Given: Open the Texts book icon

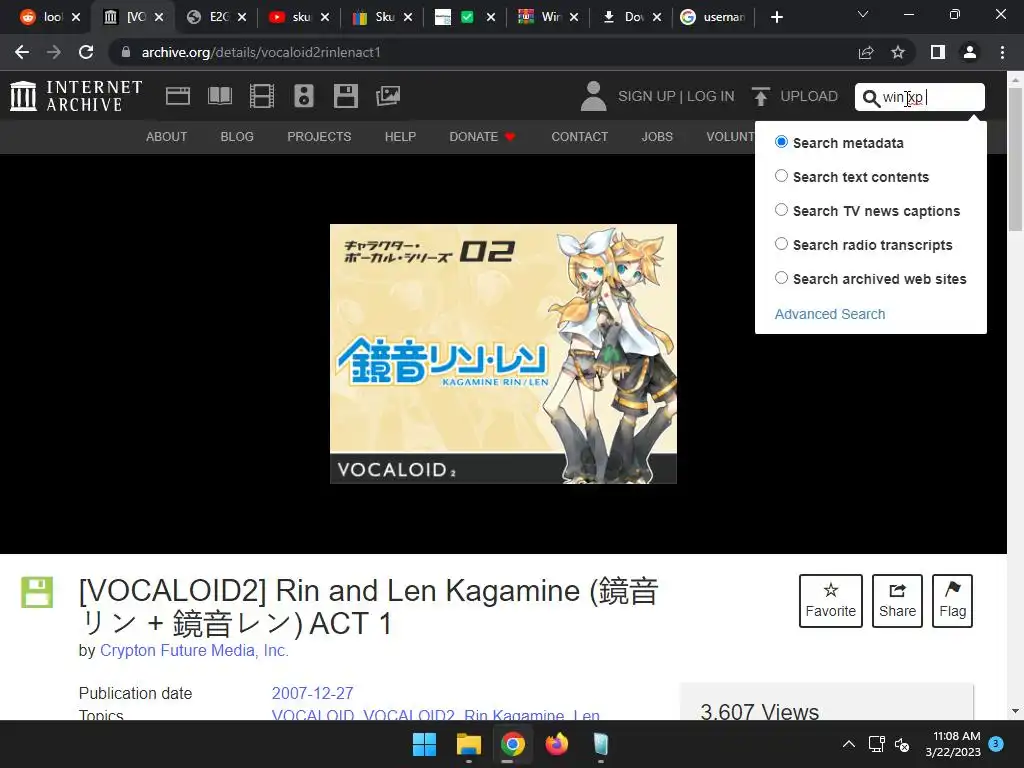Looking at the screenshot, I should (219, 96).
